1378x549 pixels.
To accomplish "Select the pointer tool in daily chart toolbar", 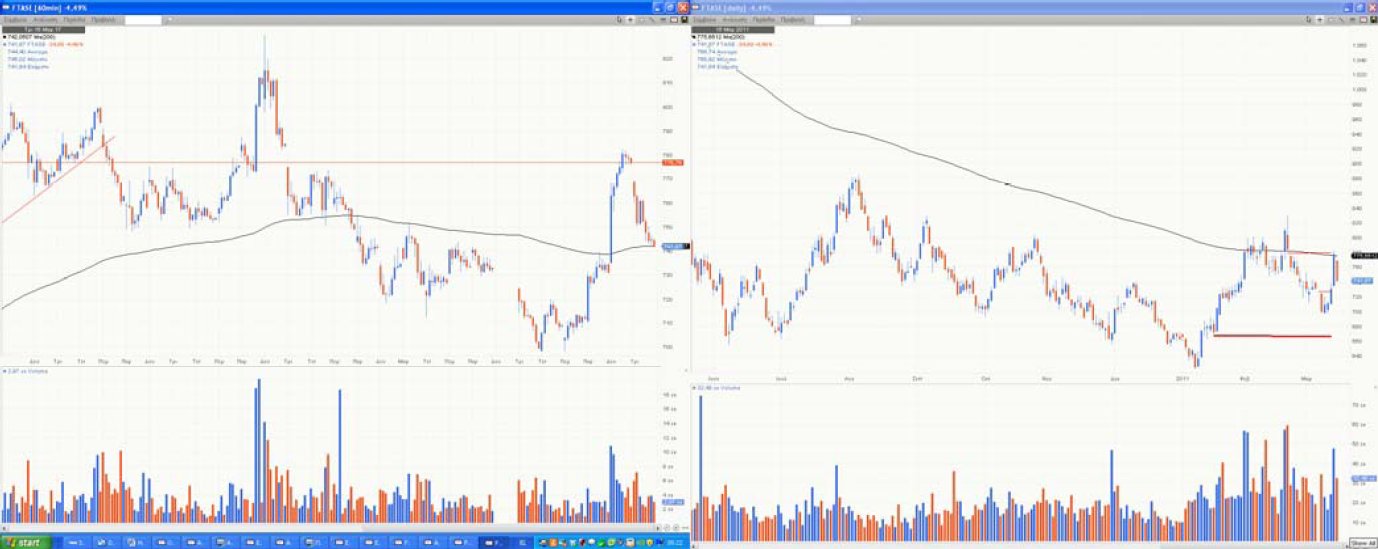I will [x=1306, y=19].
